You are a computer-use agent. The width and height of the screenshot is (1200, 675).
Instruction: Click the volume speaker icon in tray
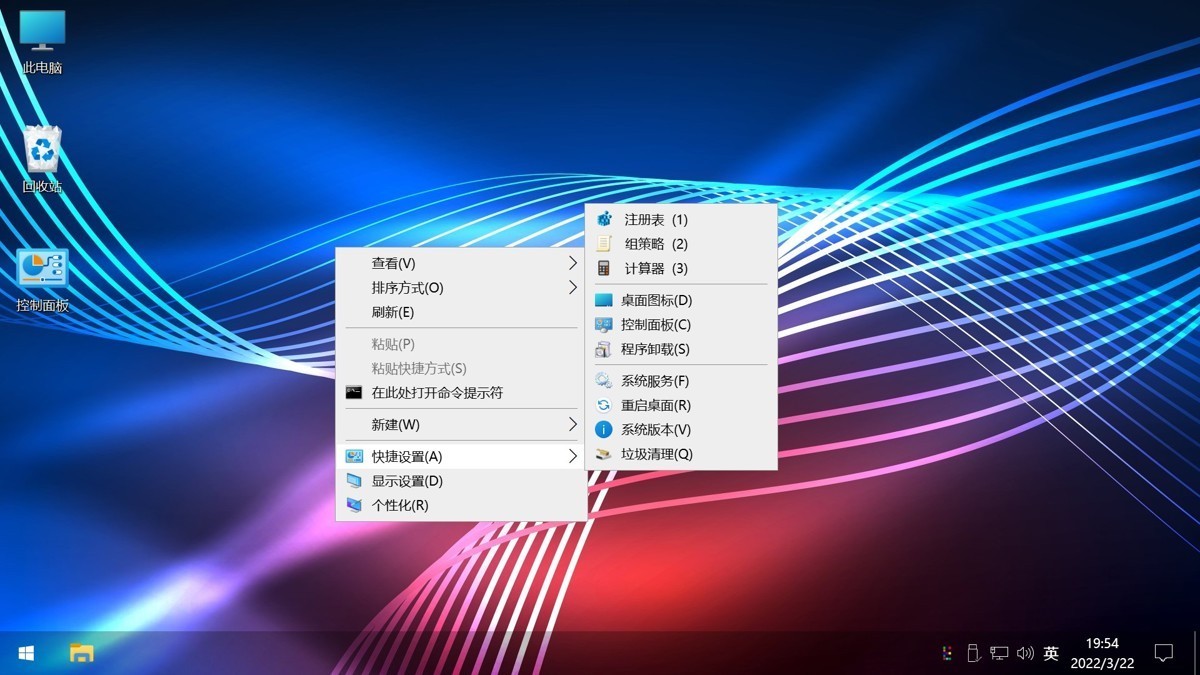coord(1024,652)
